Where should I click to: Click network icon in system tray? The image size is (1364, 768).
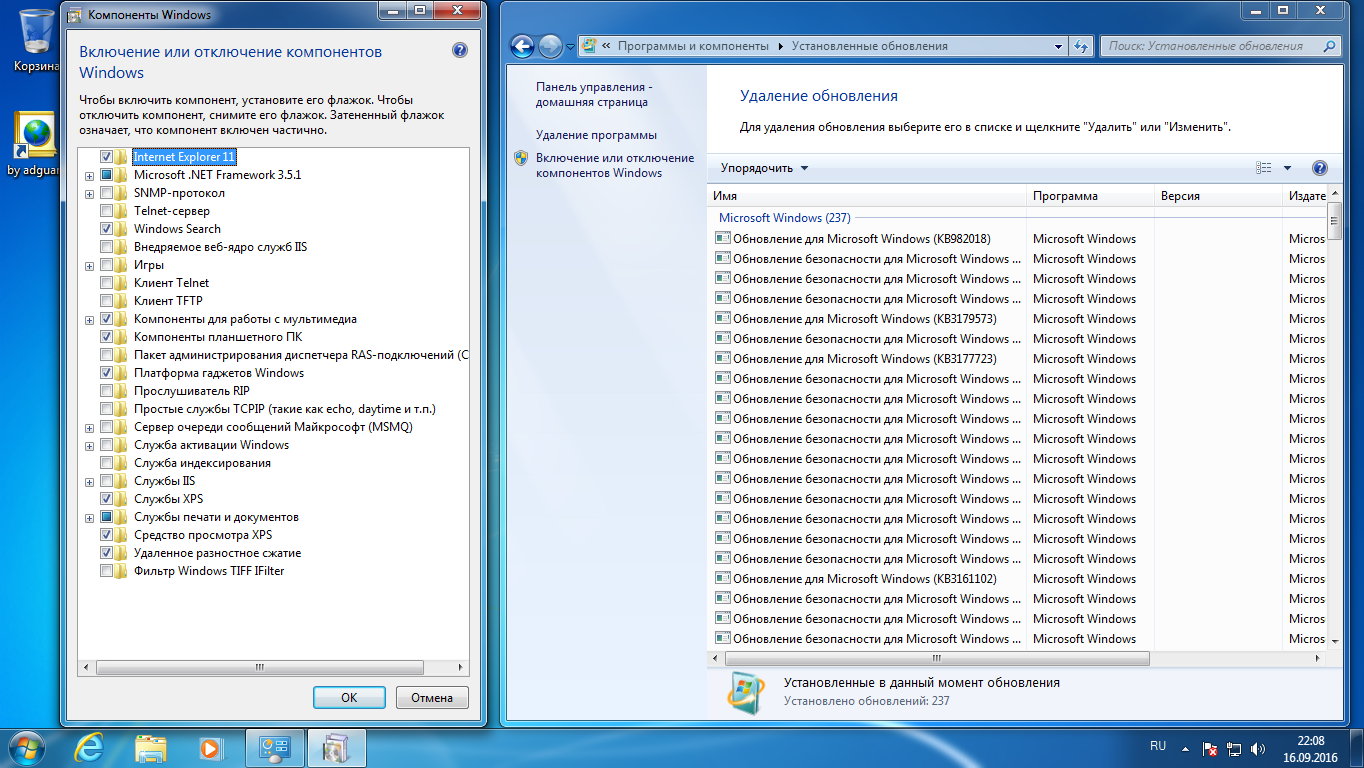[1234, 748]
